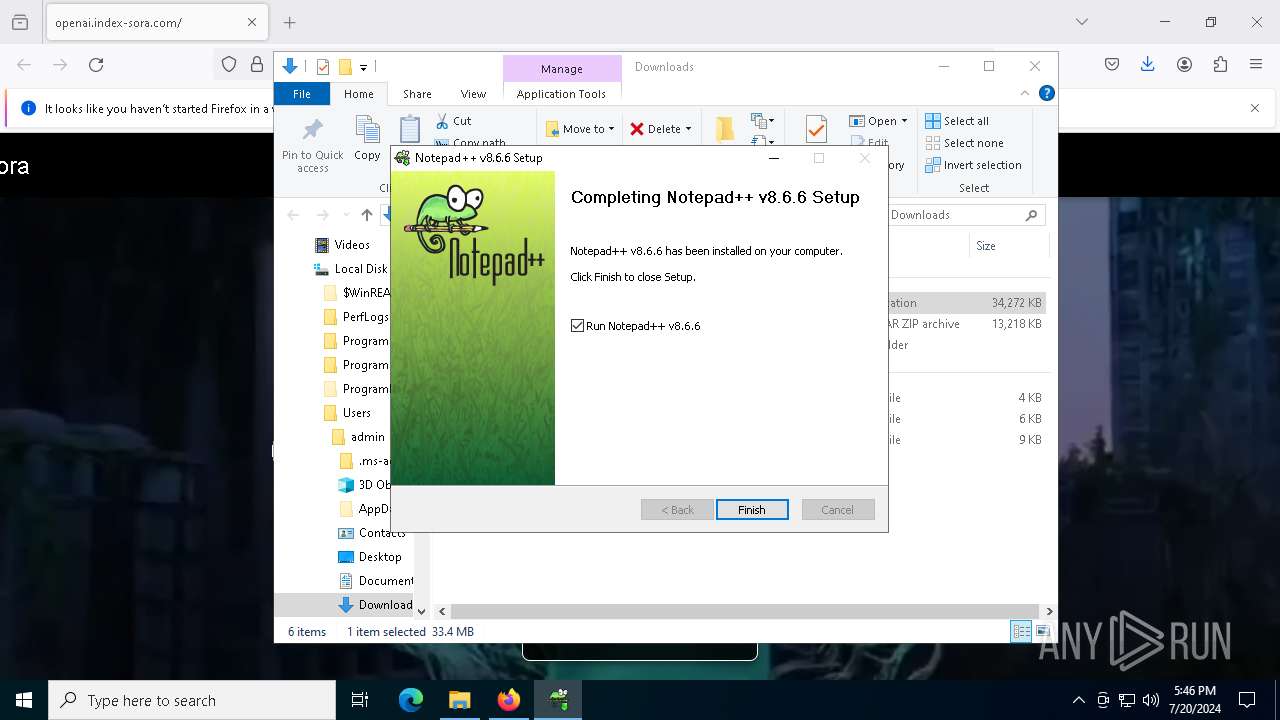This screenshot has width=1280, height=720.
Task: Select Contacts in navigation tree
Action: pyautogui.click(x=372, y=533)
